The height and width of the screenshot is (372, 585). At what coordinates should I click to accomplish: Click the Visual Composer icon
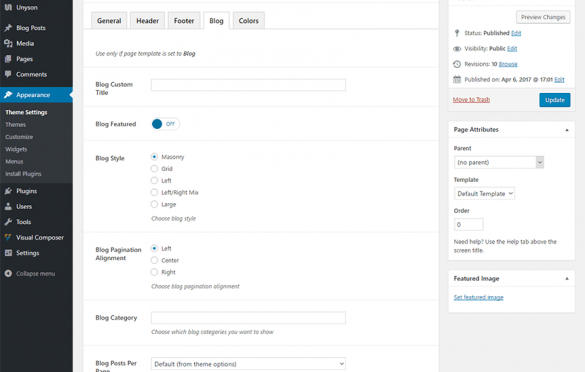pyautogui.click(x=8, y=237)
